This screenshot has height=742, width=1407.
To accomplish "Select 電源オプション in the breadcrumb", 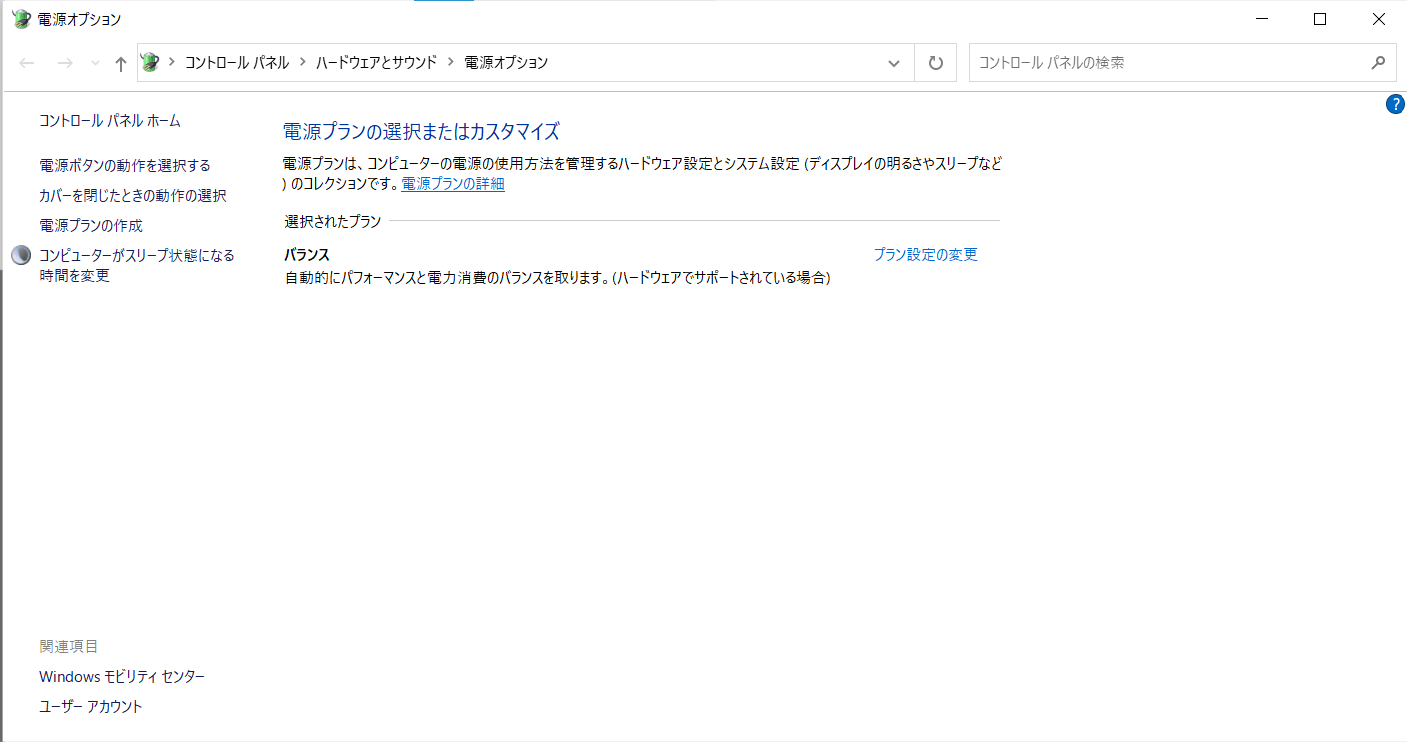I will pyautogui.click(x=506, y=62).
